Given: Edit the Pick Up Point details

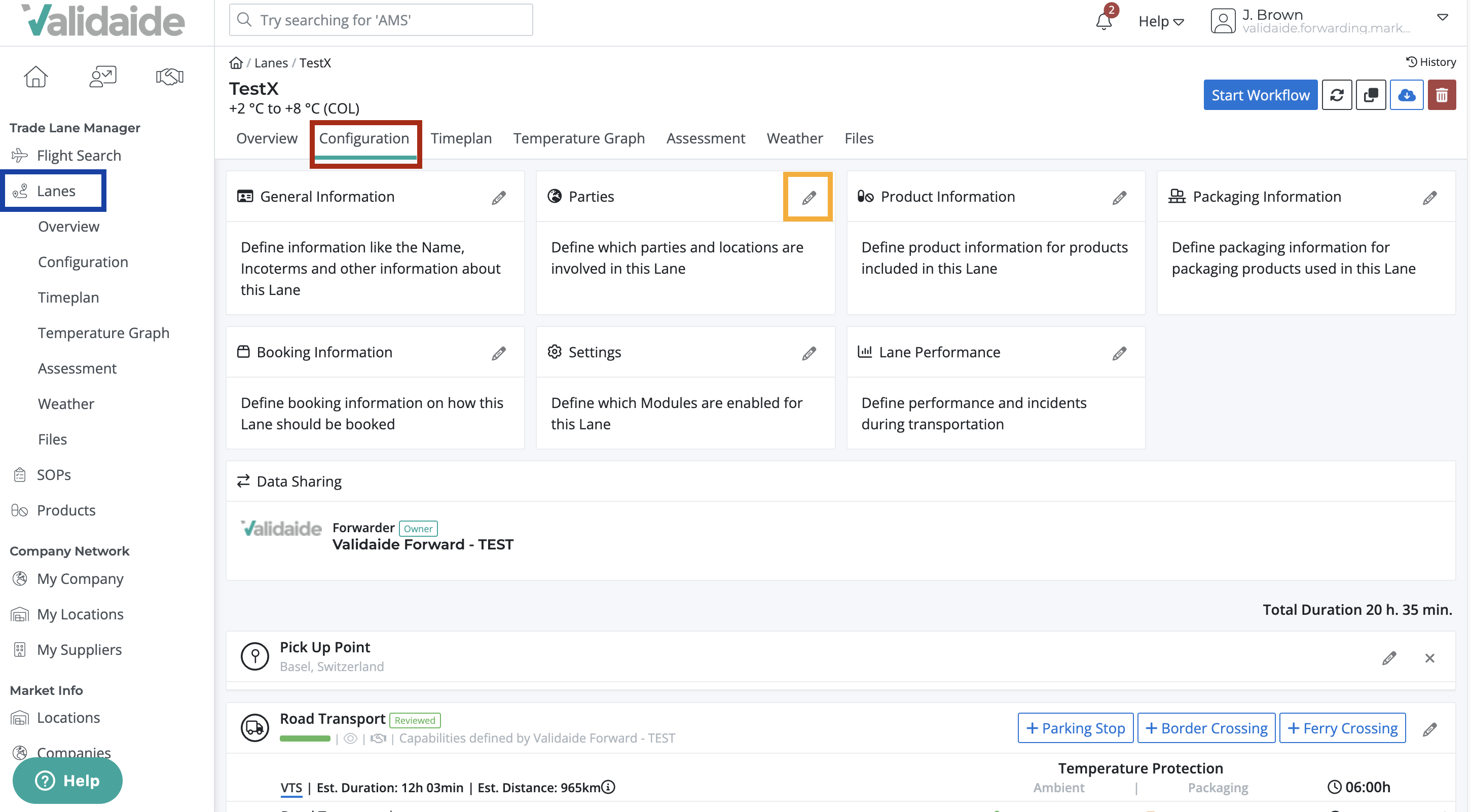Looking at the screenshot, I should click(1389, 658).
